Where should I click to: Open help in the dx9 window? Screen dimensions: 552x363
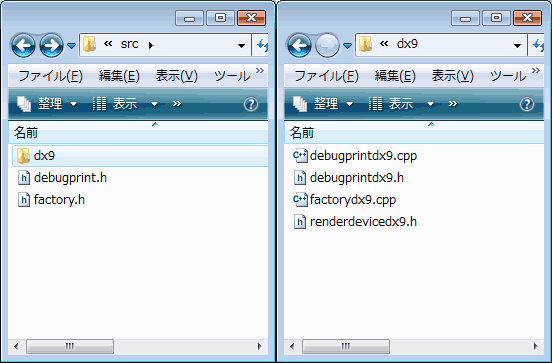pos(527,104)
